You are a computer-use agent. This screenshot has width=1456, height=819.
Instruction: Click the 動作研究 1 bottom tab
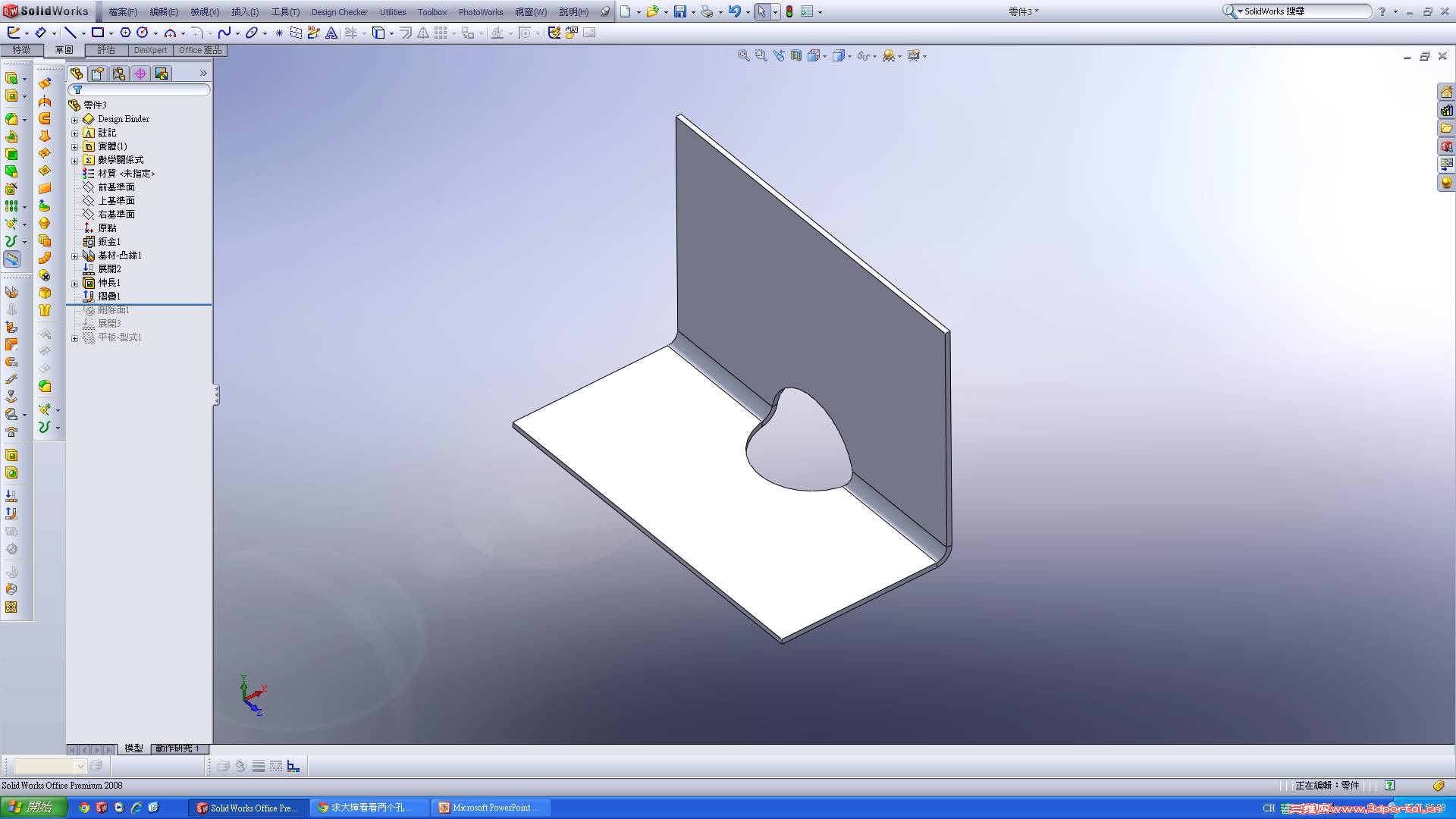click(x=177, y=748)
